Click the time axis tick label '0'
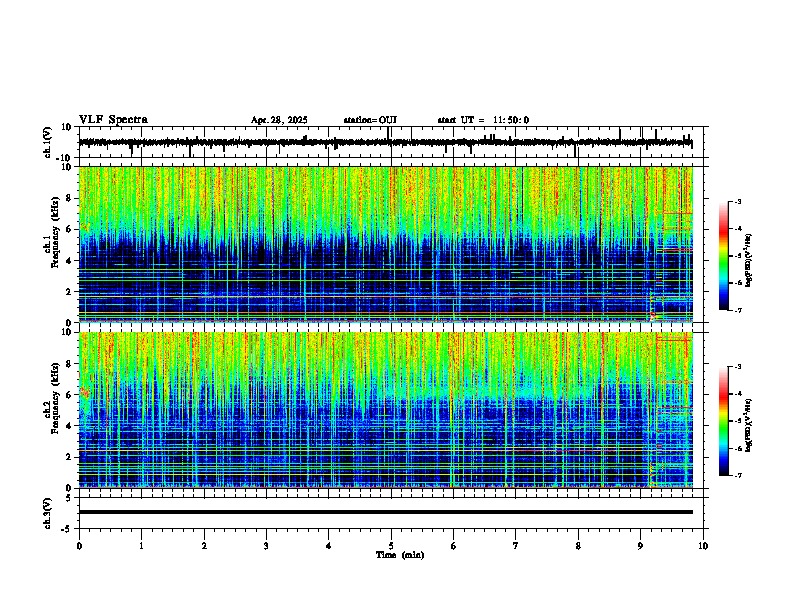This screenshot has width=792, height=612. tap(79, 546)
